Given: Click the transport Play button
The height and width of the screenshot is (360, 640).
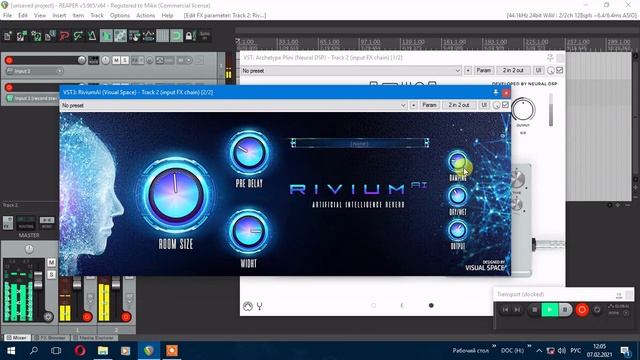Looking at the screenshot, I should [550, 310].
